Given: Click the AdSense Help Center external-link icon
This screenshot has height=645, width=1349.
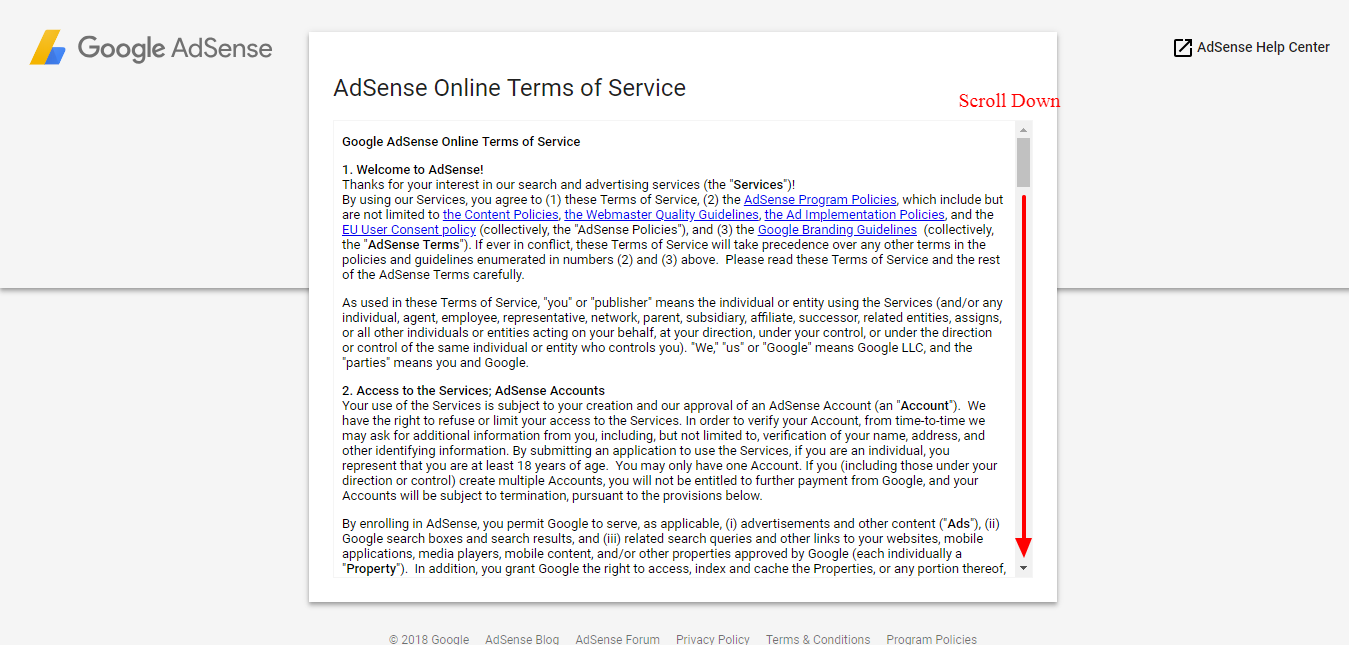Looking at the screenshot, I should pyautogui.click(x=1182, y=48).
